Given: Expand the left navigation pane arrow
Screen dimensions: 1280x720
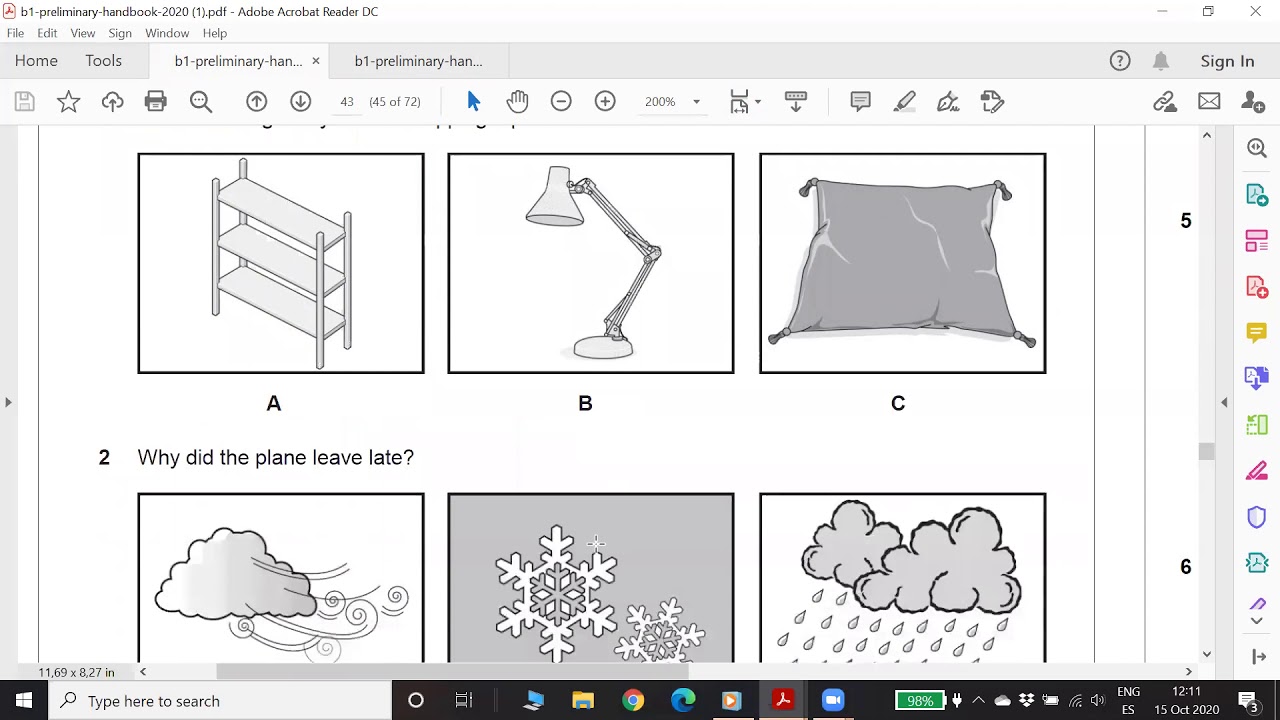Looking at the screenshot, I should pos(8,402).
